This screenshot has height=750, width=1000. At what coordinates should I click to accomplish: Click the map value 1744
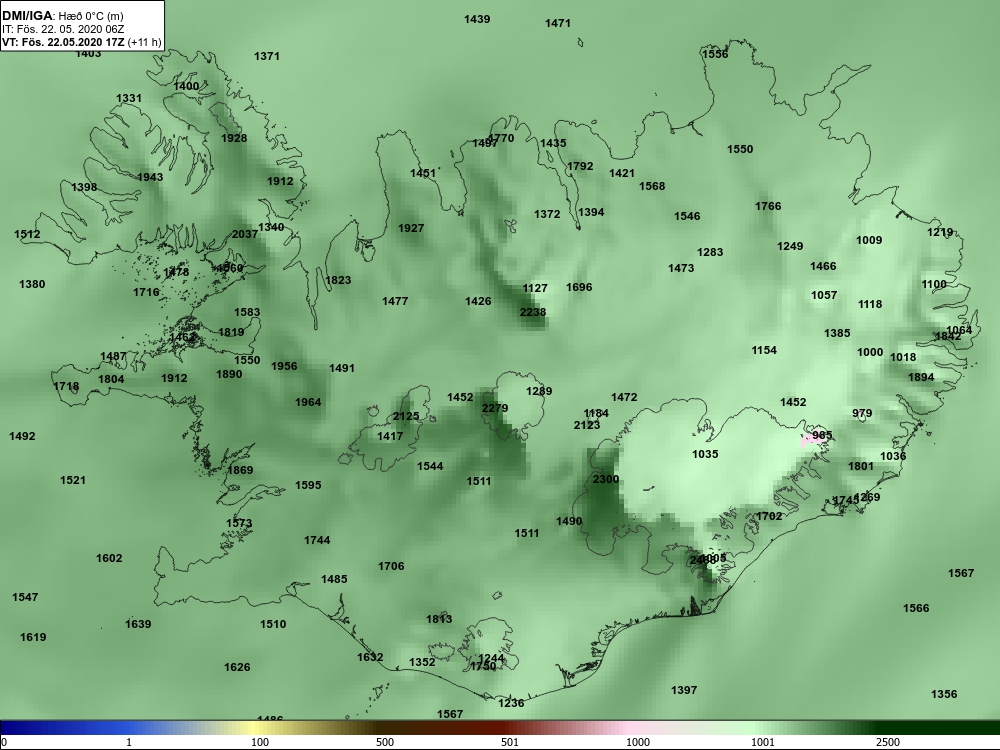[317, 540]
